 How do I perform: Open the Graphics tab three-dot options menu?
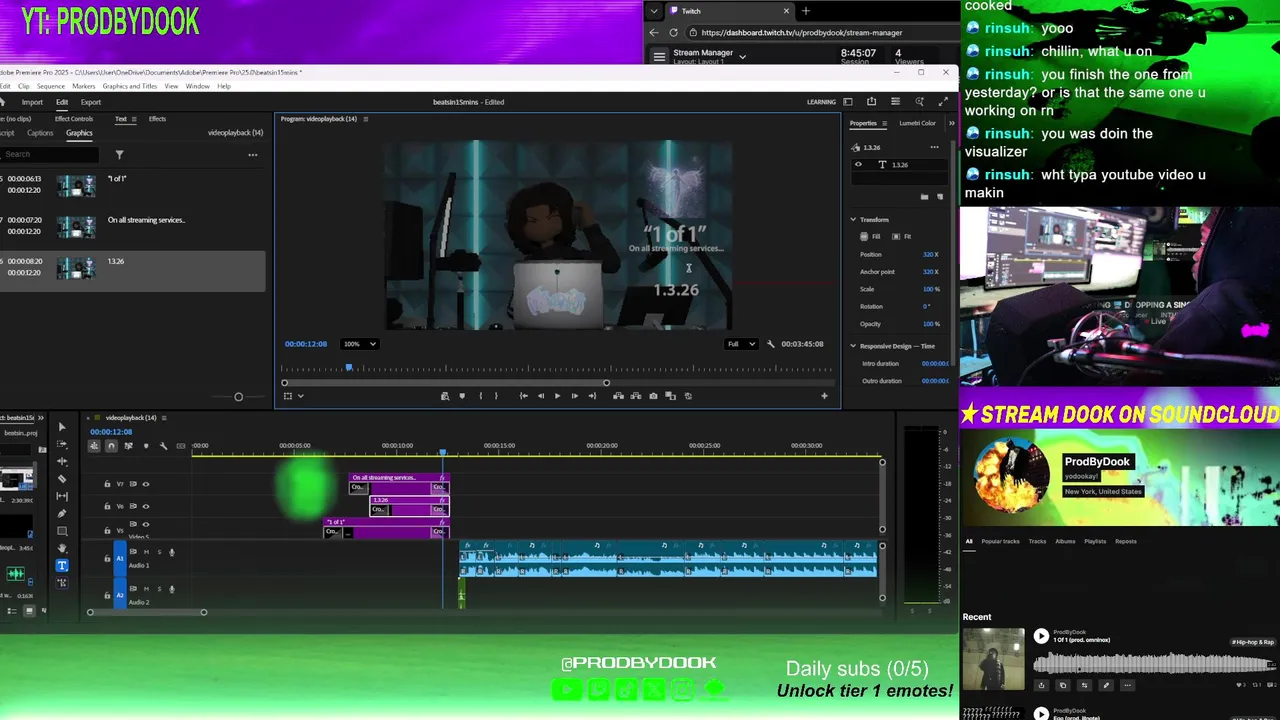coord(253,155)
